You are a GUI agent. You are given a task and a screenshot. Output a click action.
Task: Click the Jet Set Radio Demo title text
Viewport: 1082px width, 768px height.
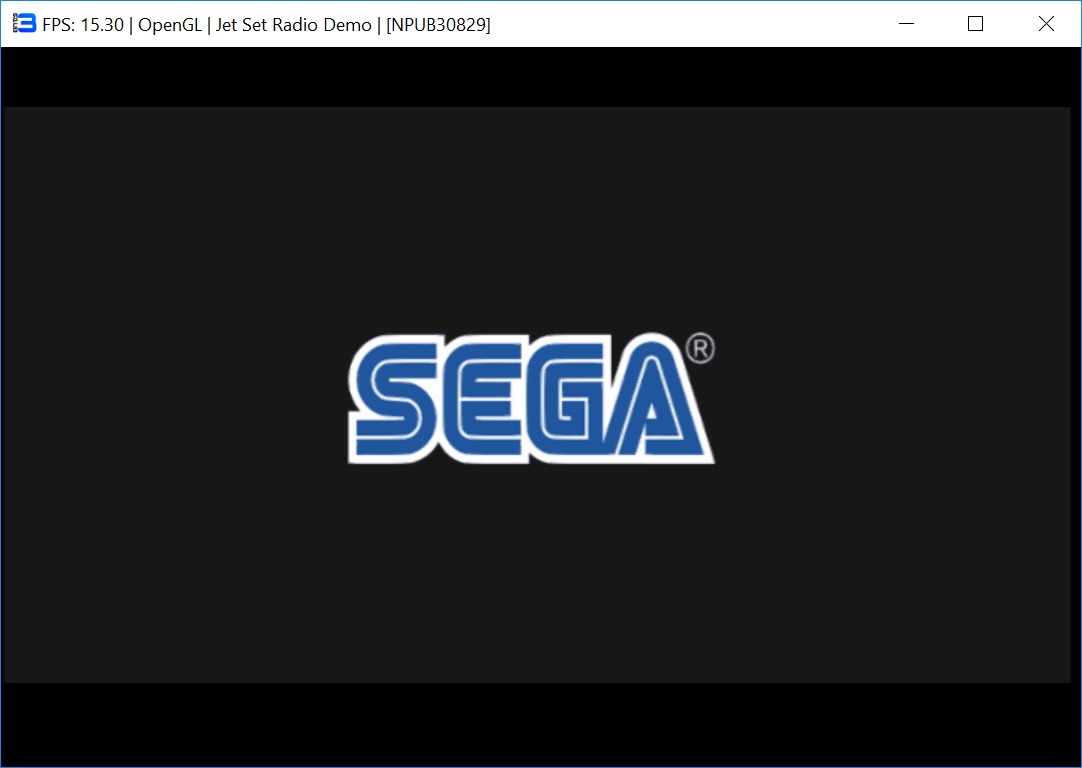294,25
